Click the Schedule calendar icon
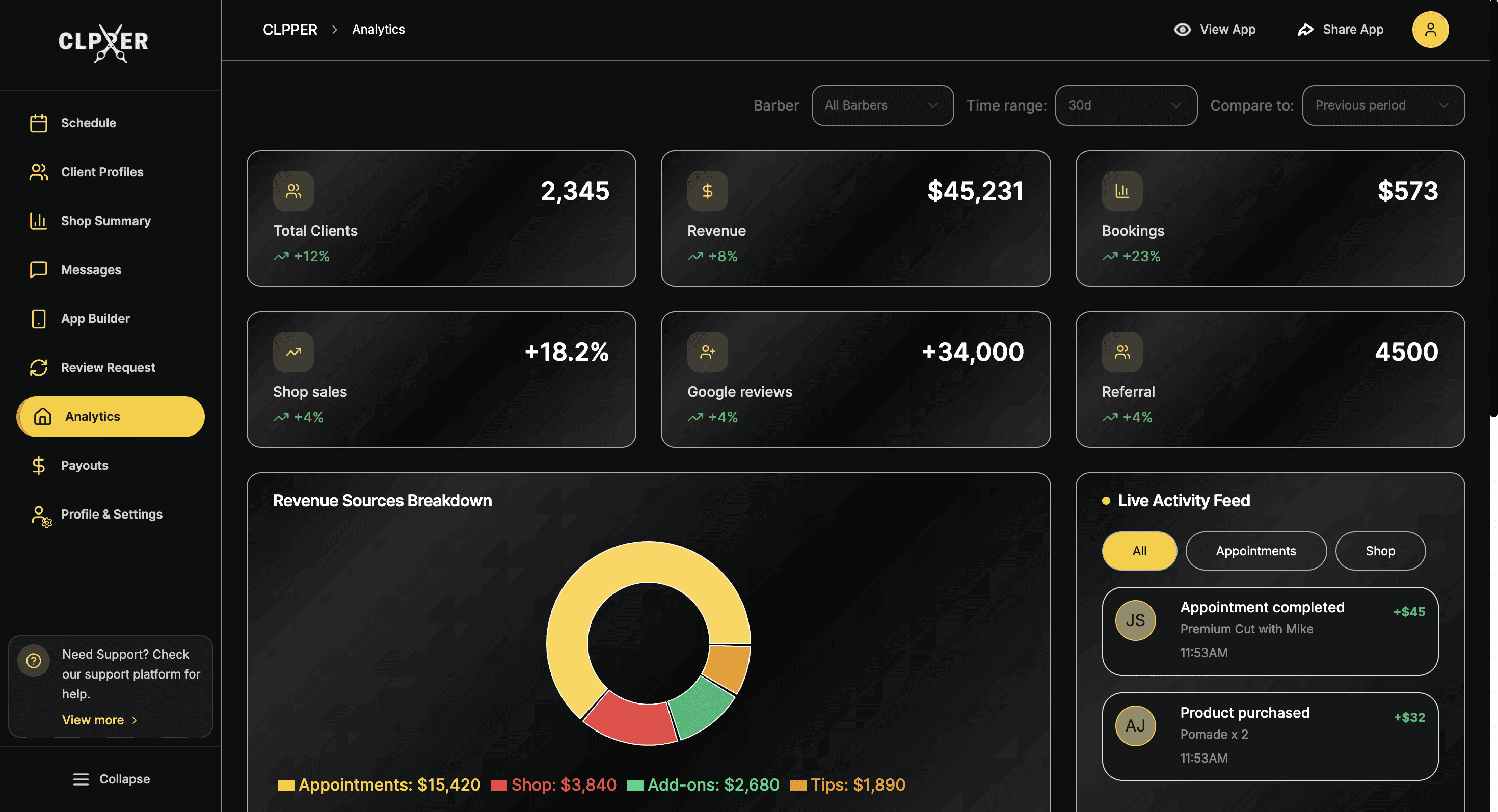1498x812 pixels. 38,123
